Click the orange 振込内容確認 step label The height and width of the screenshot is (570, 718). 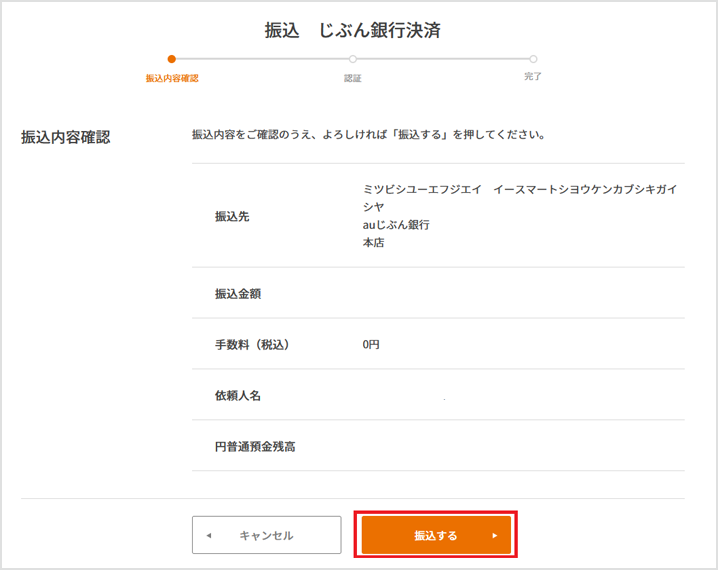click(172, 78)
